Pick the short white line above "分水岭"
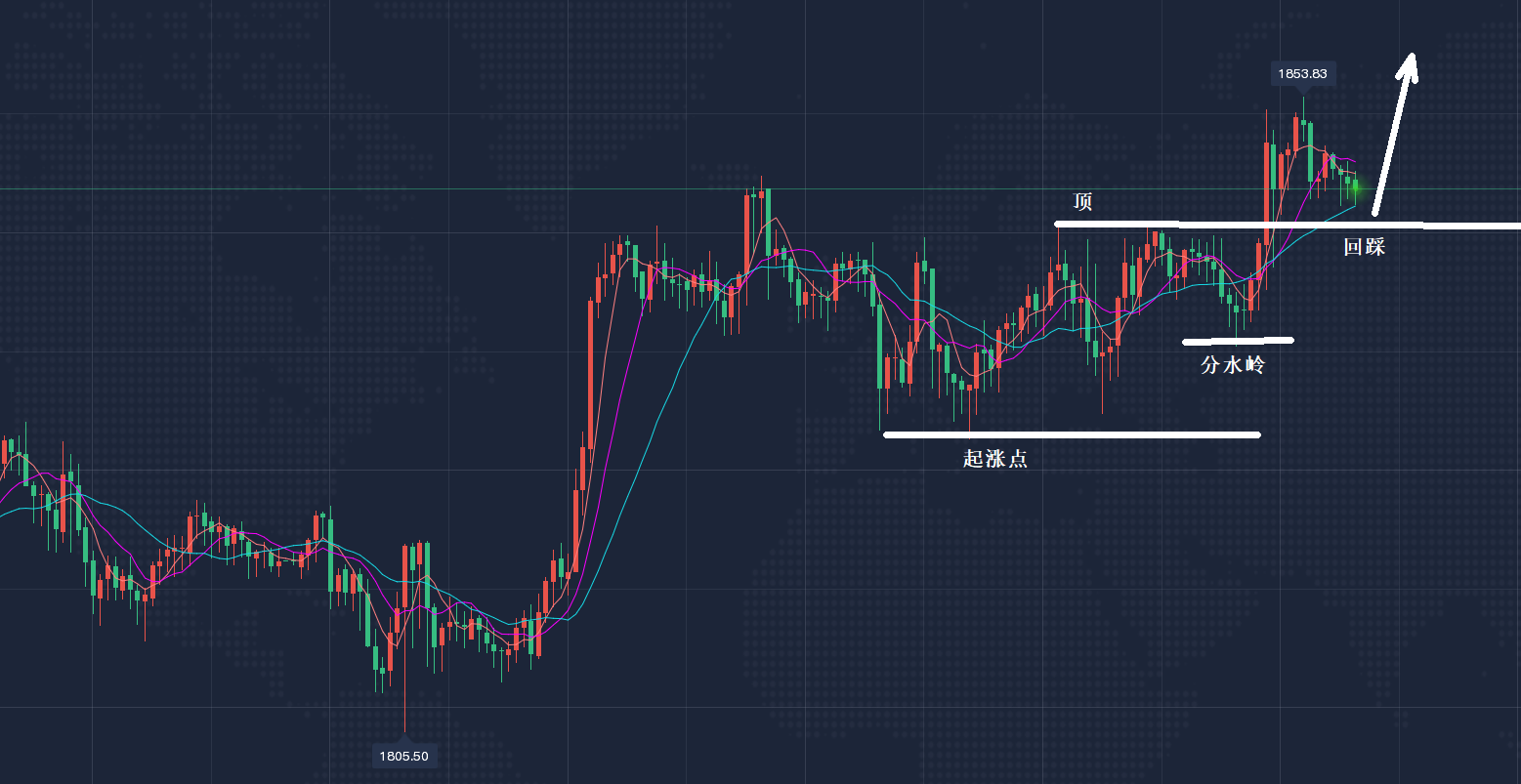 [x=1238, y=341]
